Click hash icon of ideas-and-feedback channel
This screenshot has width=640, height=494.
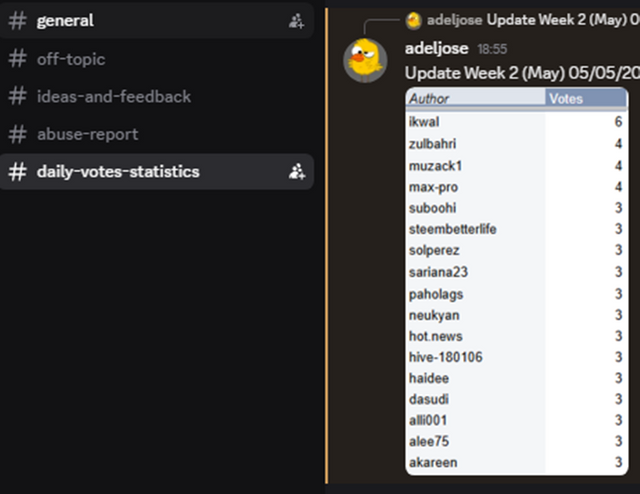pos(18,96)
